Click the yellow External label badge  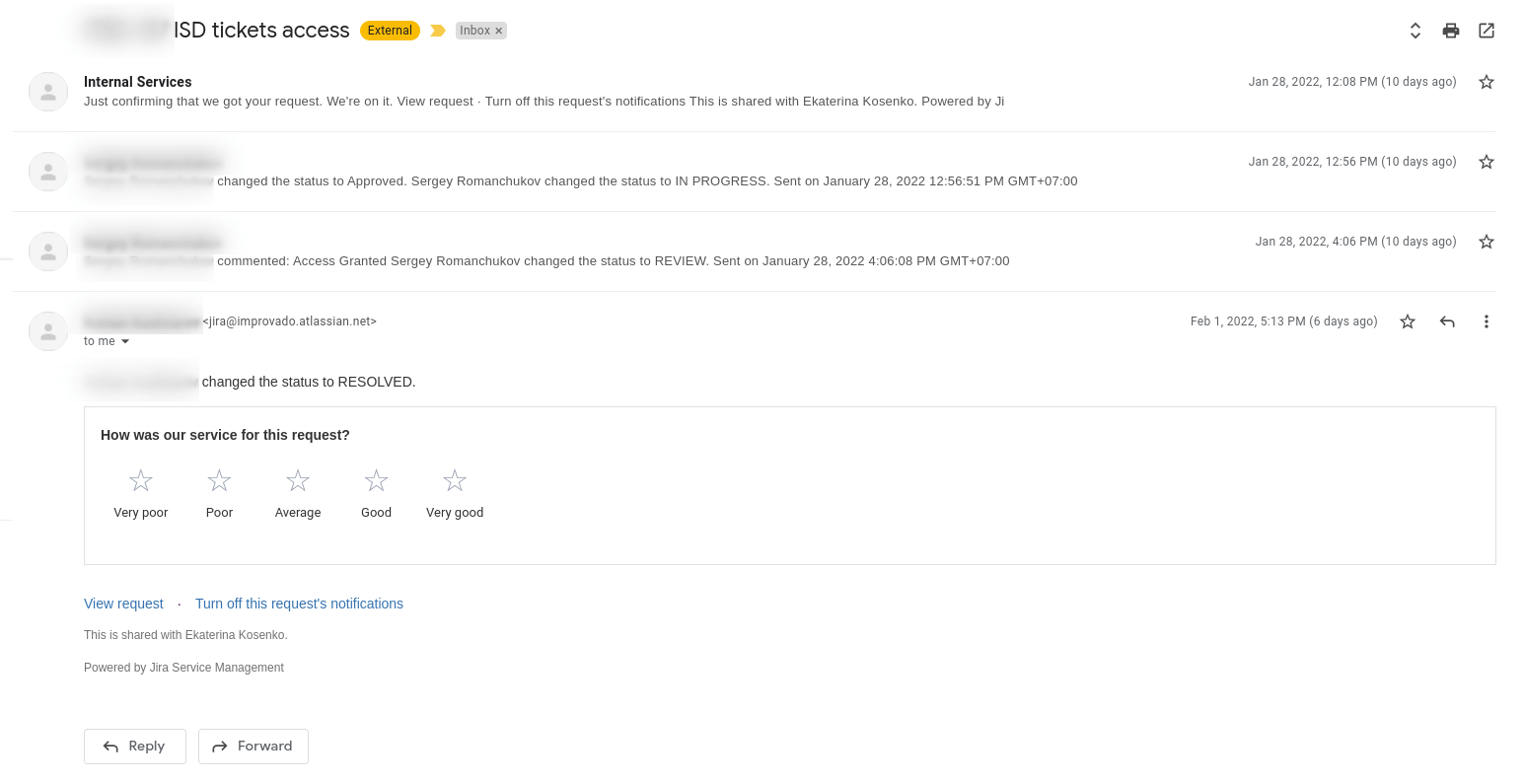click(x=390, y=31)
